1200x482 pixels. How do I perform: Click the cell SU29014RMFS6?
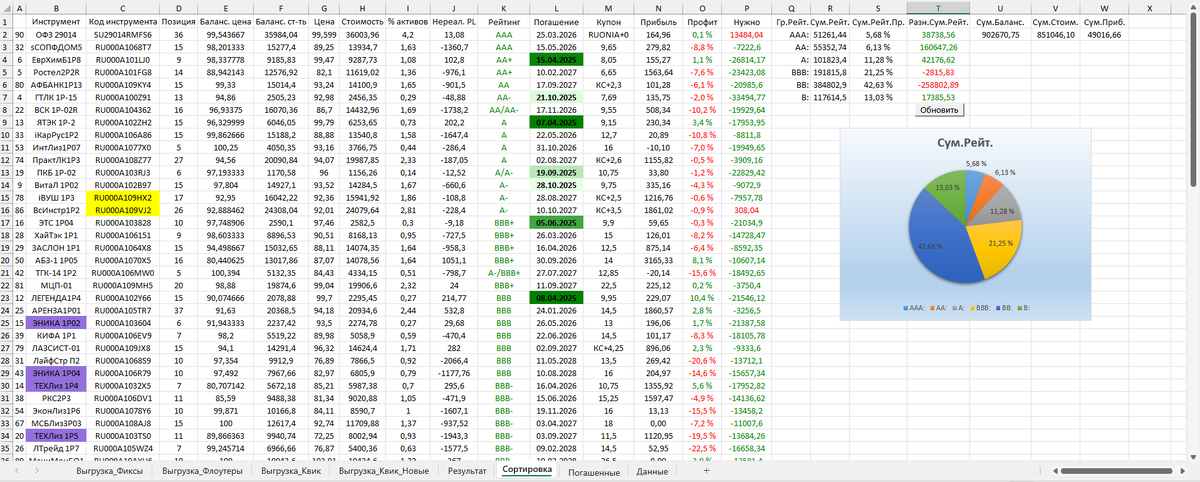[x=121, y=34]
